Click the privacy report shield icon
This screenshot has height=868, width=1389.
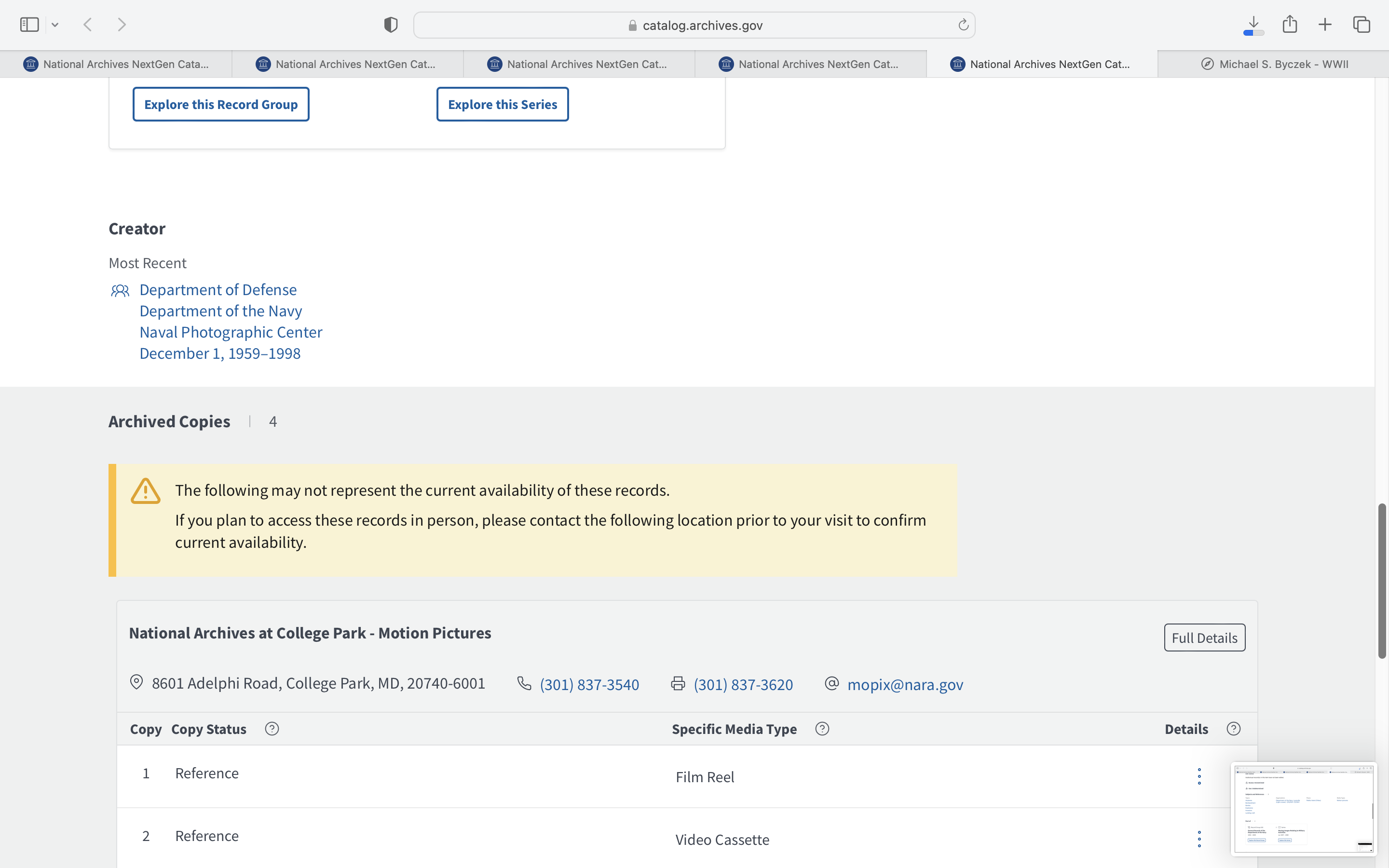(x=390, y=25)
